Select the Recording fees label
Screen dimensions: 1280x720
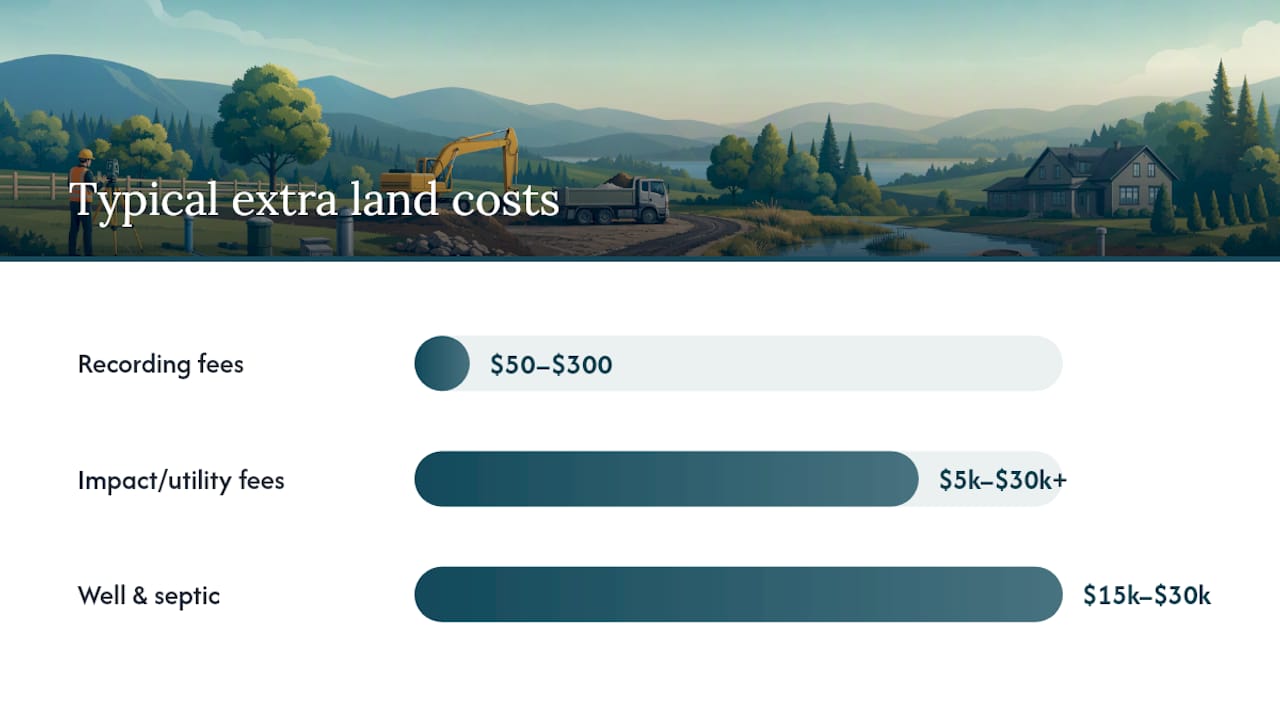(161, 364)
